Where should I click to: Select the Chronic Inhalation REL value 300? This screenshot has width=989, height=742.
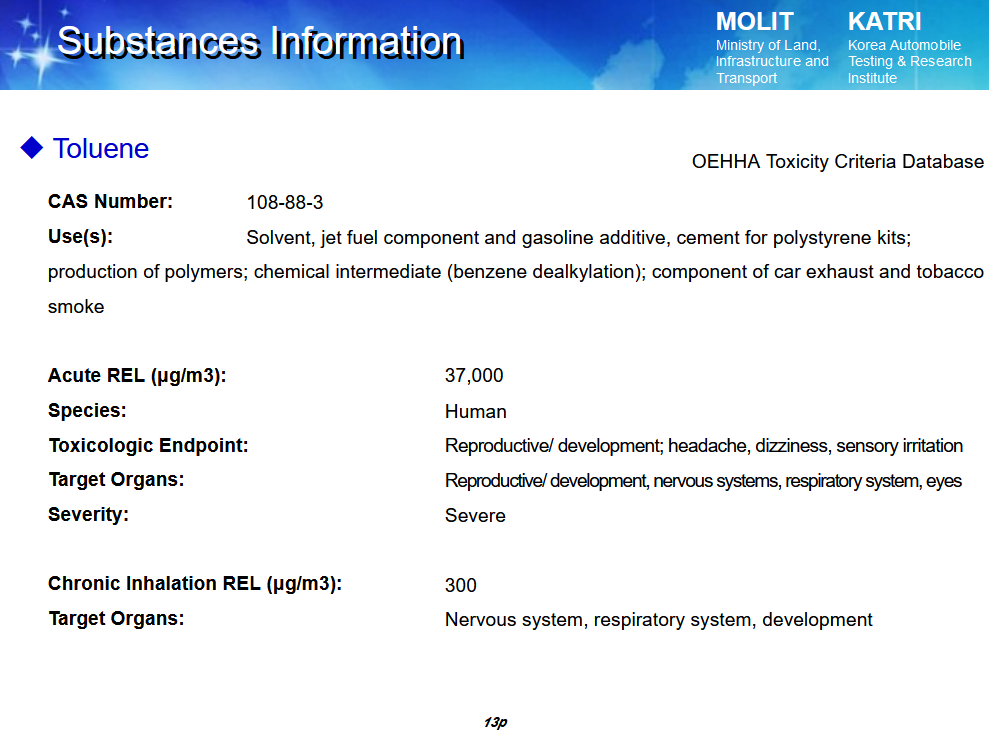point(460,586)
